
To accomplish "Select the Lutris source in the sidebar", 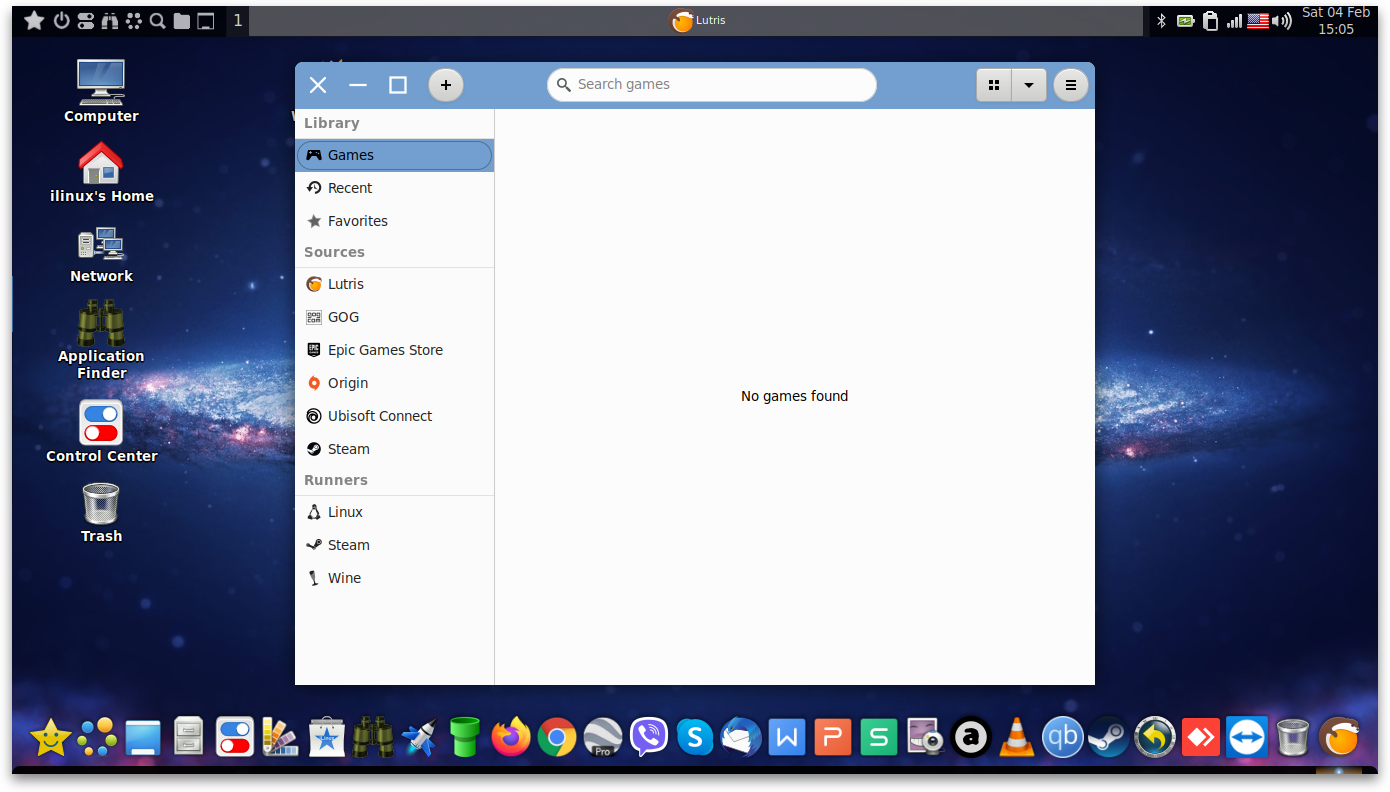I will tap(394, 284).
